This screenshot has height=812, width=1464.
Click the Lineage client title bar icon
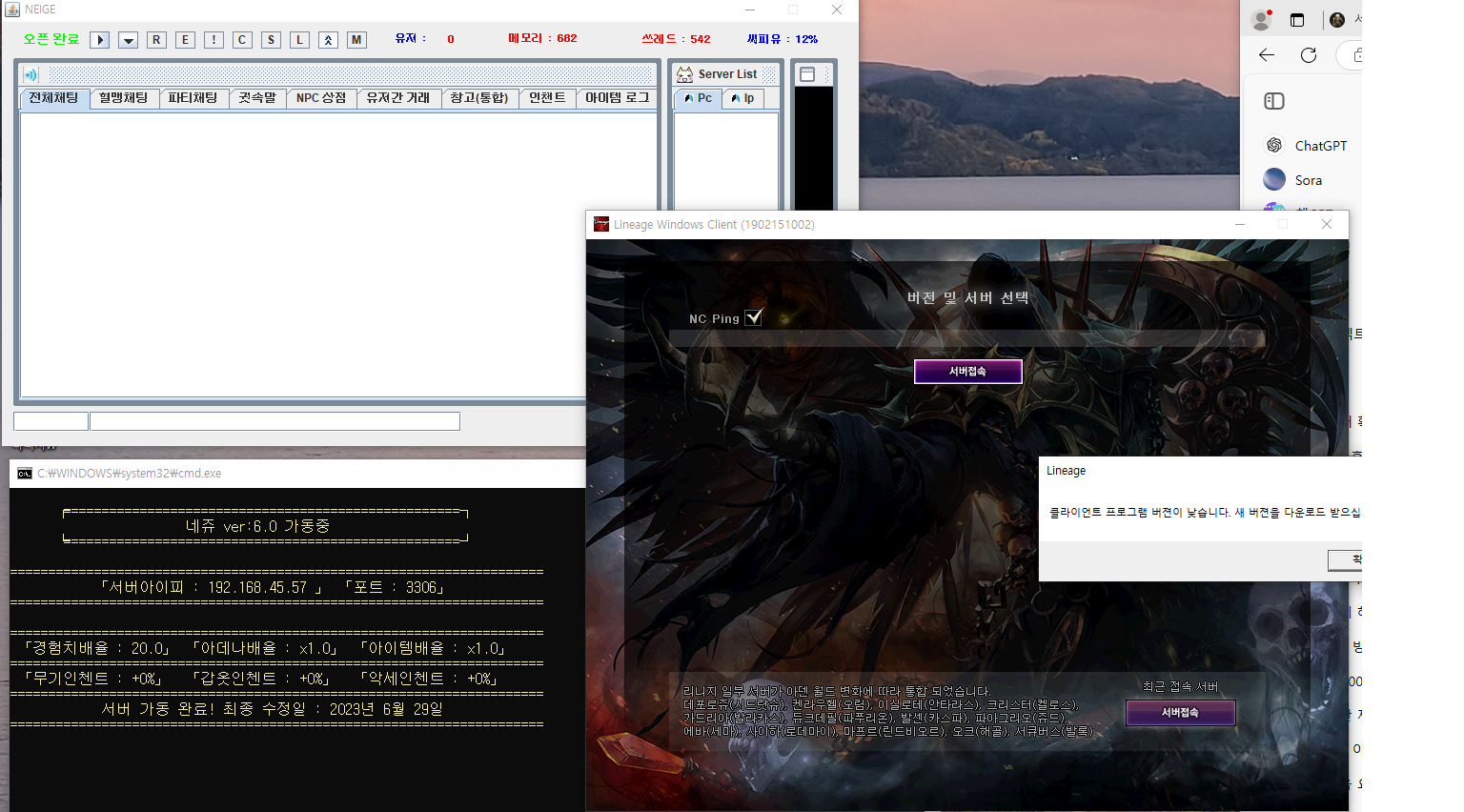601,225
